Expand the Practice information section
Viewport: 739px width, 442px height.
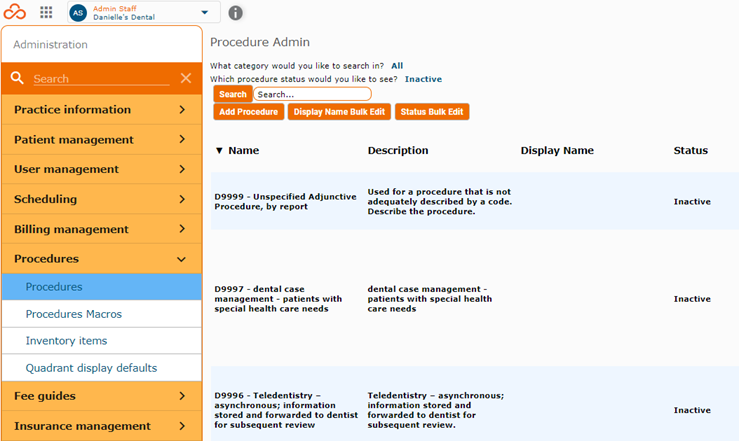coord(102,109)
